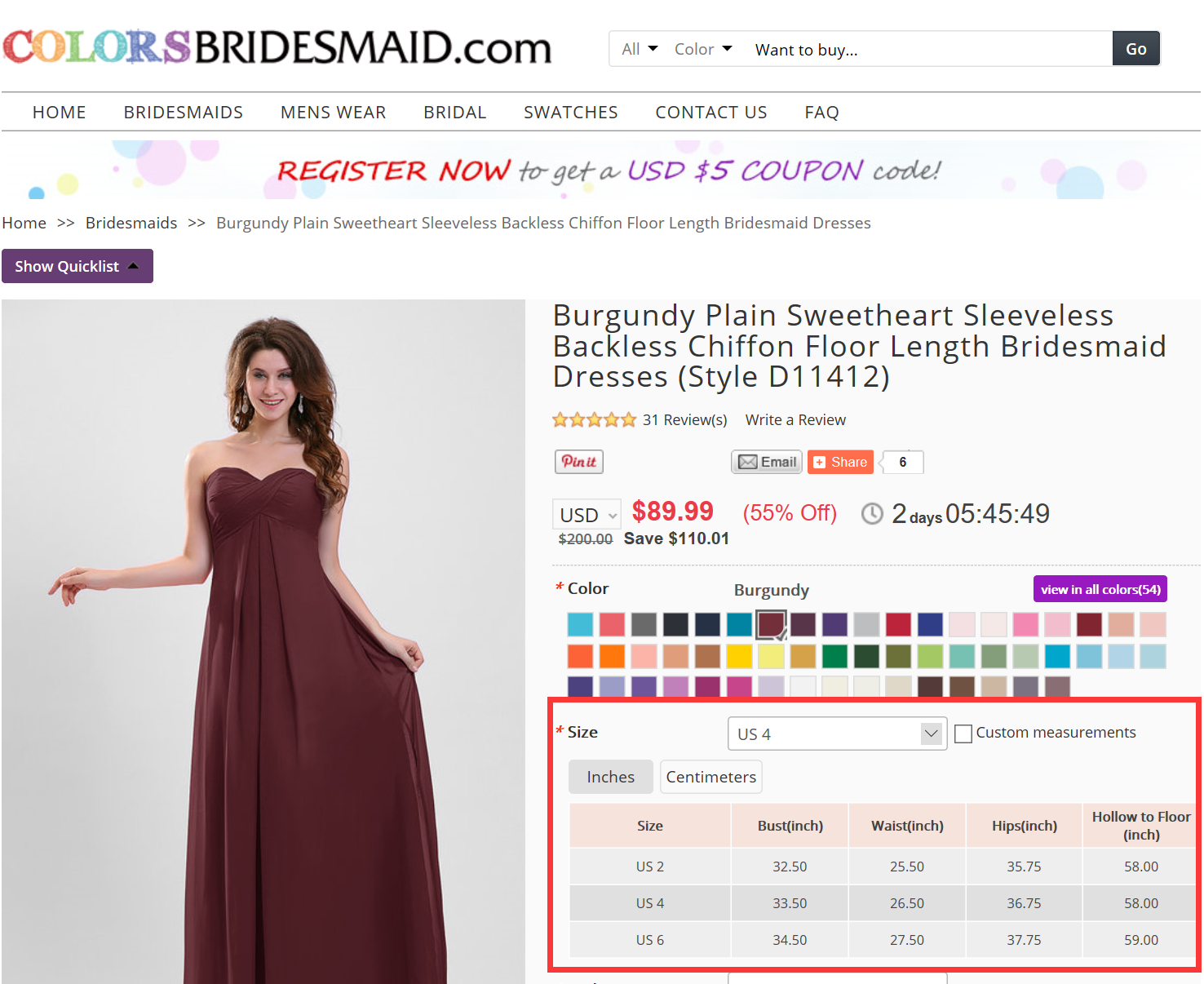Expand the Show Quicklist panel
The width and height of the screenshot is (1204, 984).
pyautogui.click(x=77, y=266)
